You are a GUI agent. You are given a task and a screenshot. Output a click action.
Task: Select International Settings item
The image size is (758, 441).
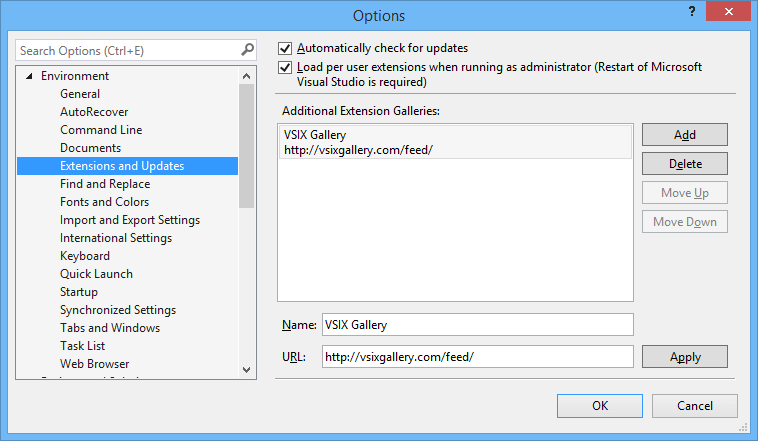(116, 238)
